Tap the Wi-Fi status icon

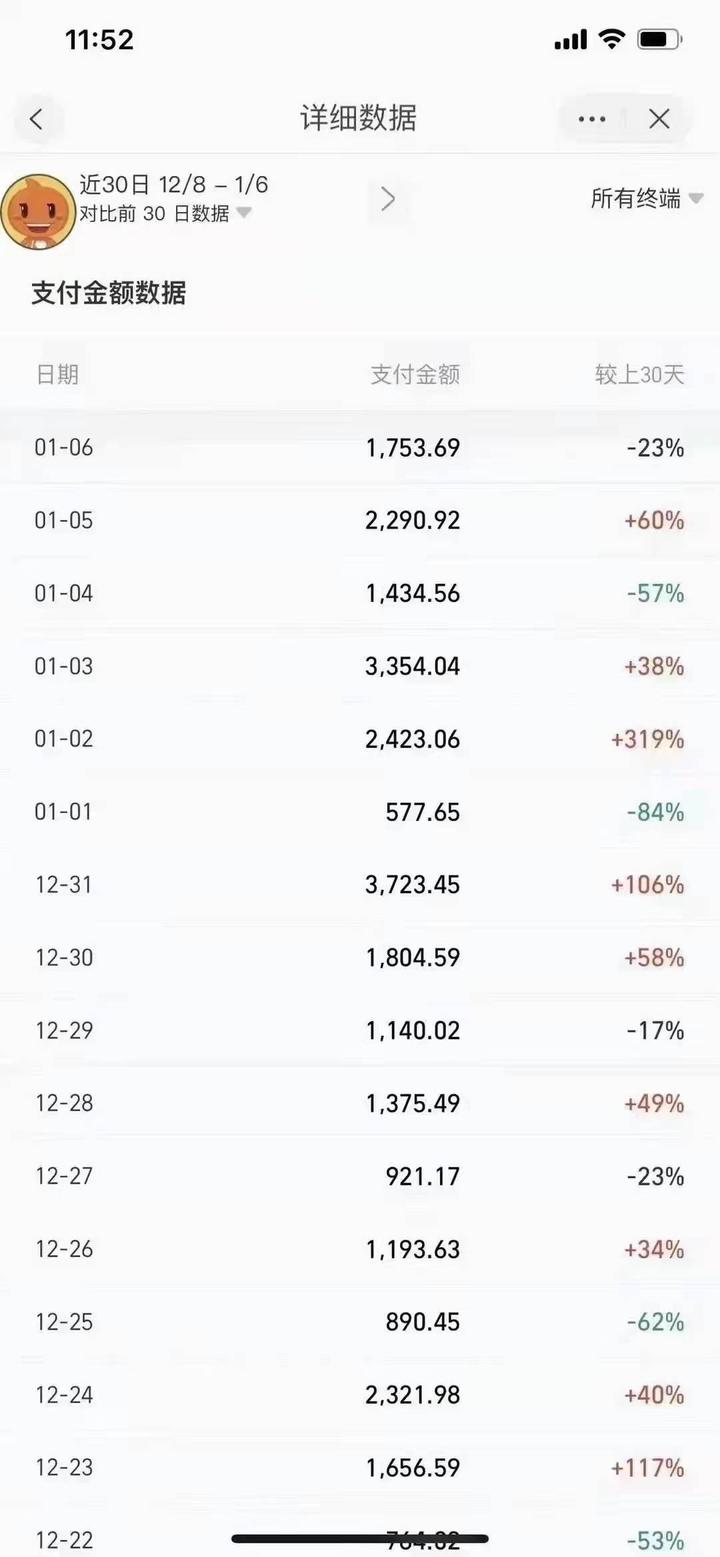pyautogui.click(x=610, y=40)
